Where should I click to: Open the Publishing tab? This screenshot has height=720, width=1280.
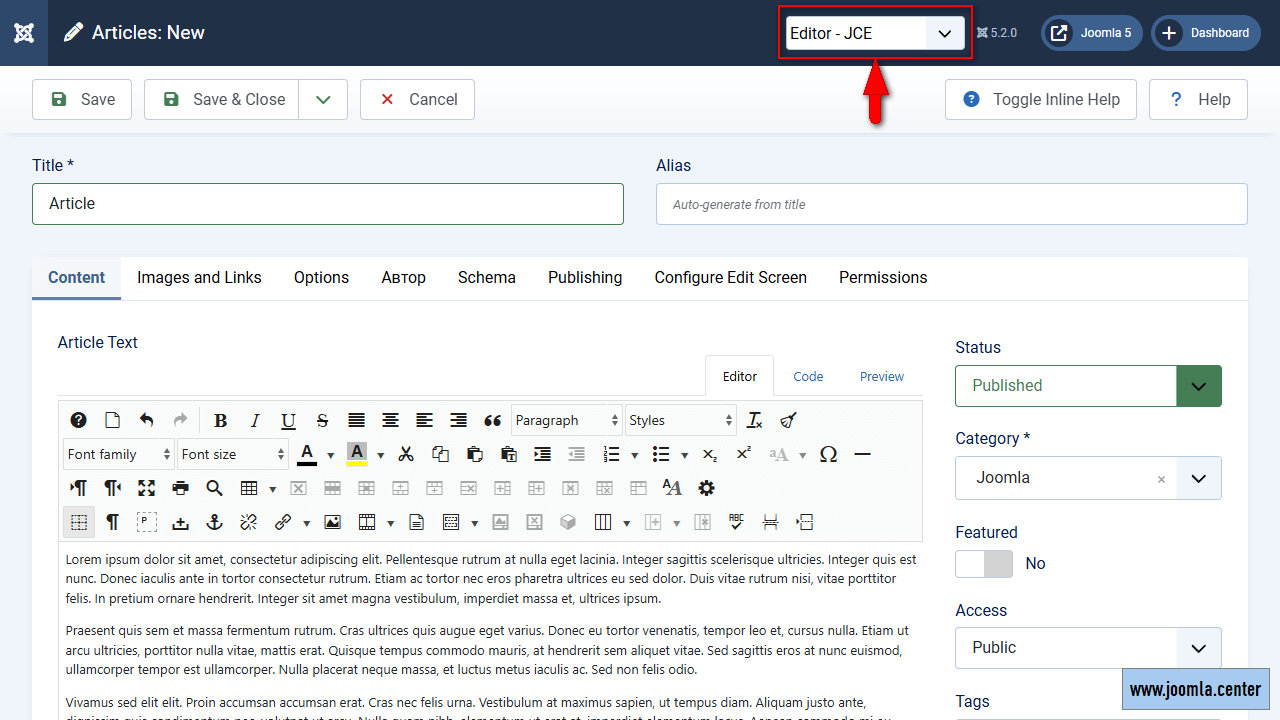pos(585,278)
